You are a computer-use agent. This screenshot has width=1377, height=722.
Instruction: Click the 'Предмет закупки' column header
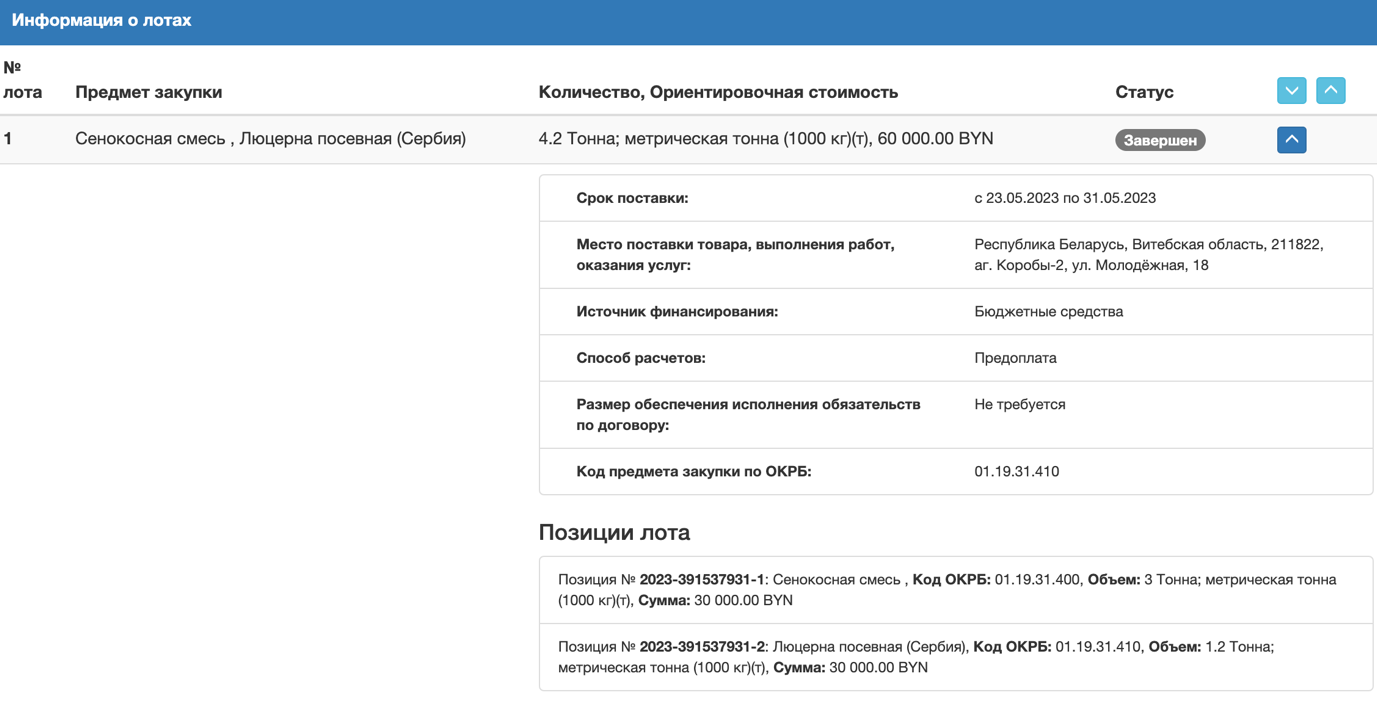148,92
